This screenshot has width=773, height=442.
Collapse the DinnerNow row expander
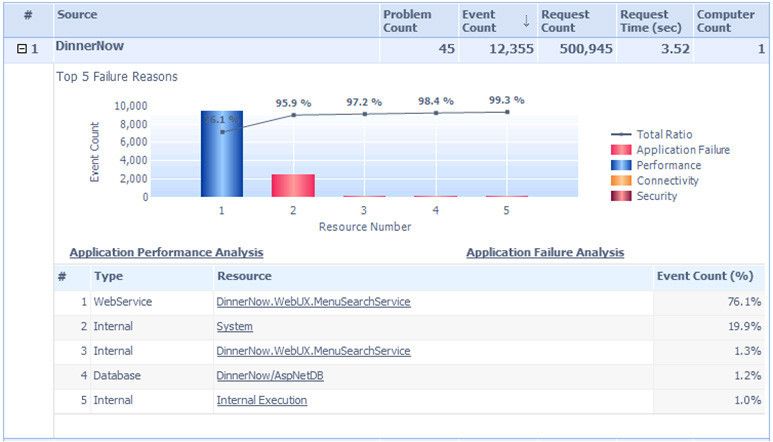22,49
